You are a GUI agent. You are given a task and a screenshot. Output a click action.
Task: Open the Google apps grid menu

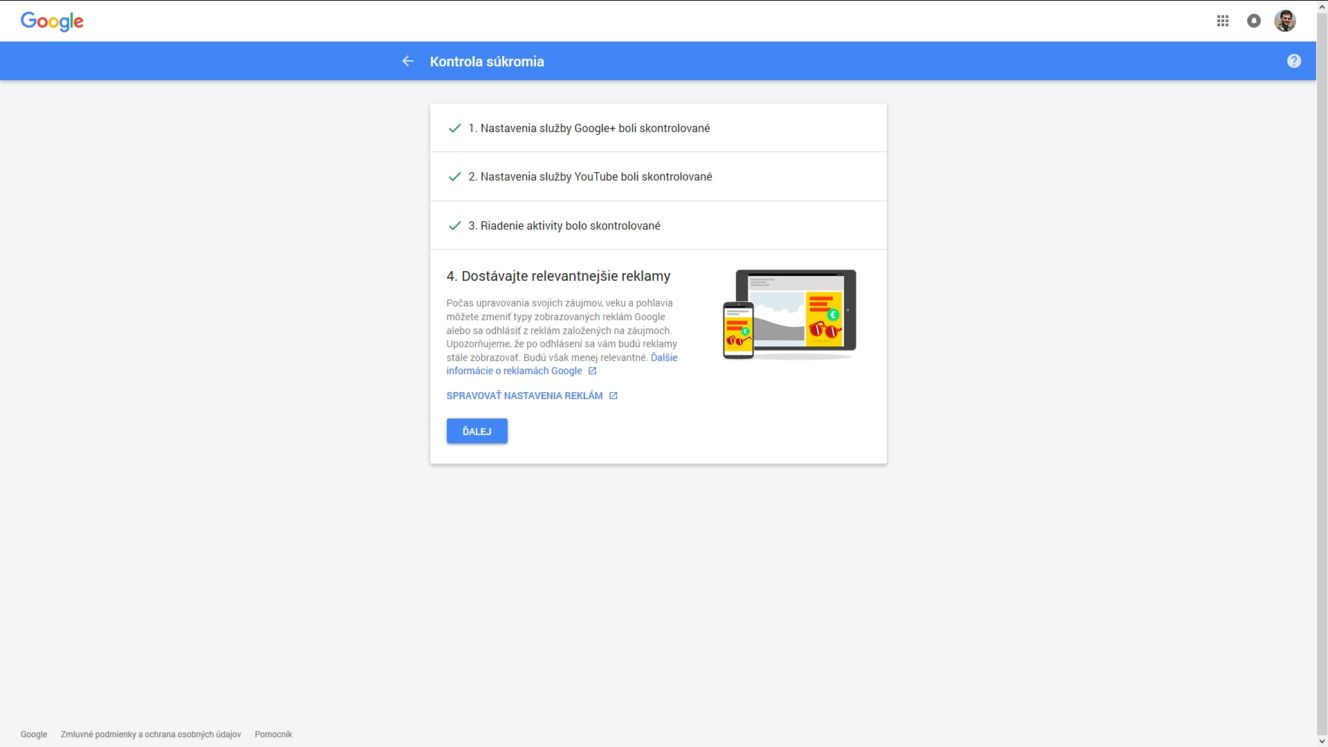1222,21
